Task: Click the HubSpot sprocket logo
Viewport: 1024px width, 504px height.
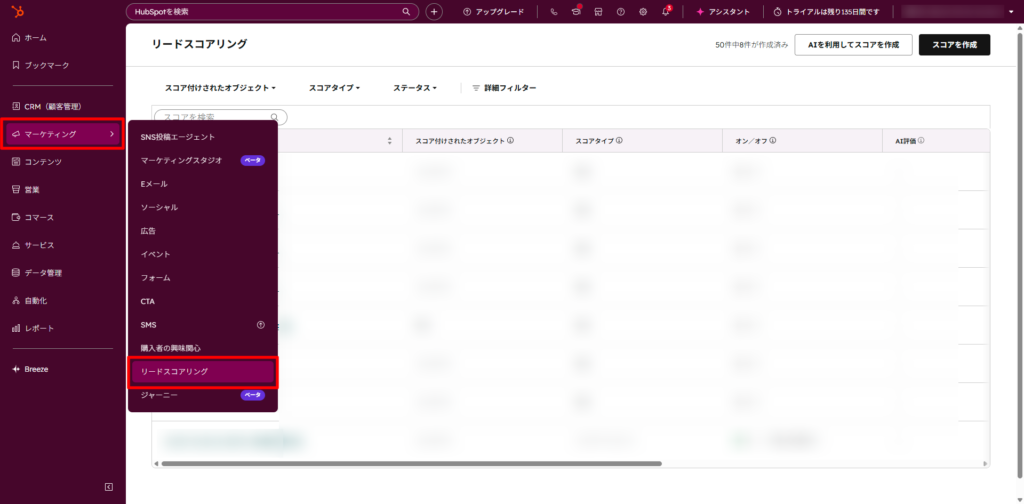Action: pyautogui.click(x=18, y=11)
